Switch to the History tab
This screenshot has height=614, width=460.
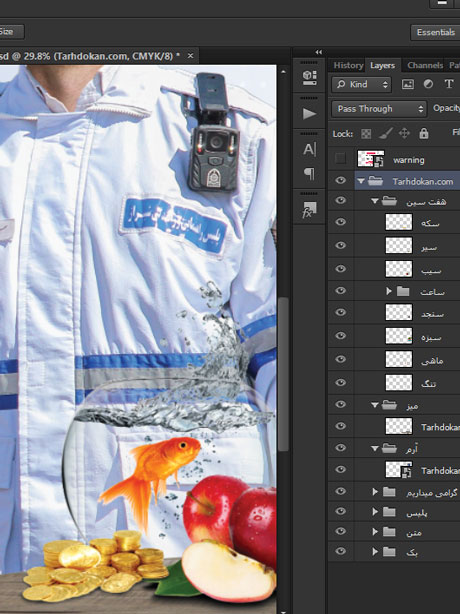click(348, 65)
